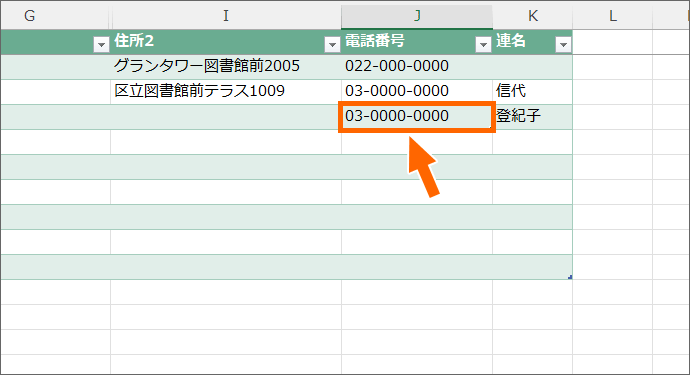Open the filter dropdown left of 住所2
Image resolution: width=690 pixels, height=375 pixels.
[101, 44]
